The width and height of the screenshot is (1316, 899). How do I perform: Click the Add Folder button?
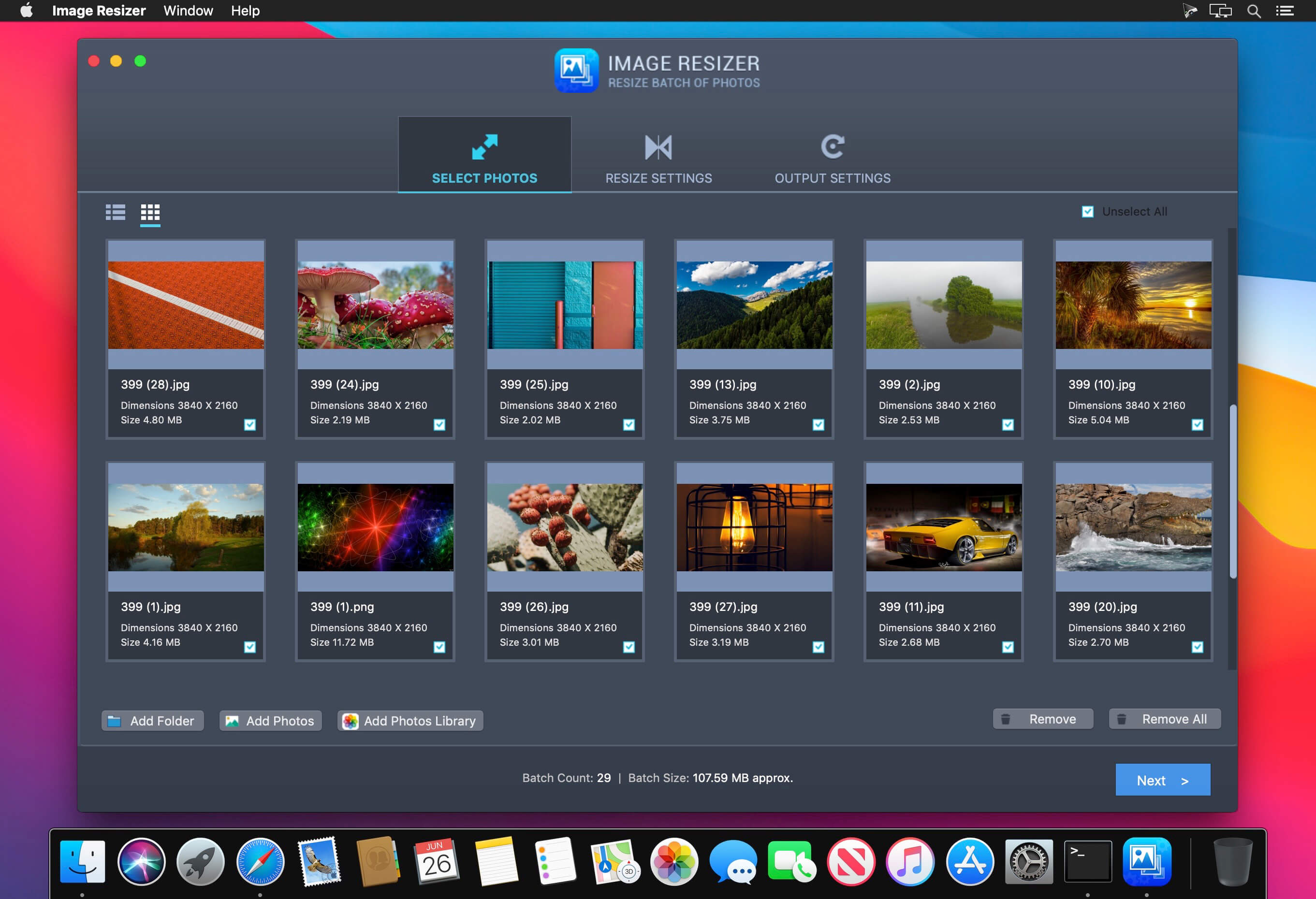point(152,721)
